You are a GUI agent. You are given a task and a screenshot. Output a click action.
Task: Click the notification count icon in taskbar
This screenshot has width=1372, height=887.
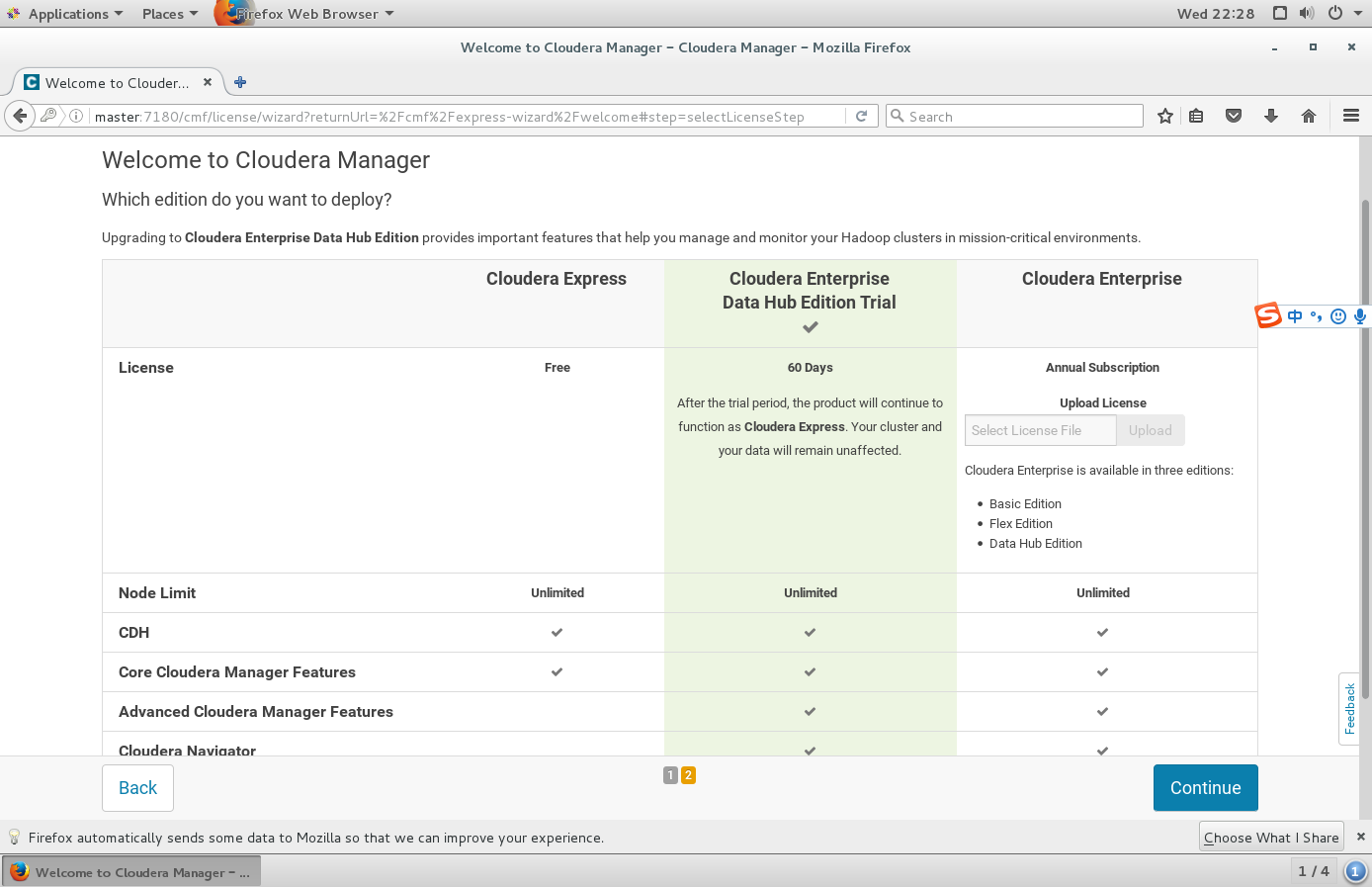(x=1356, y=871)
